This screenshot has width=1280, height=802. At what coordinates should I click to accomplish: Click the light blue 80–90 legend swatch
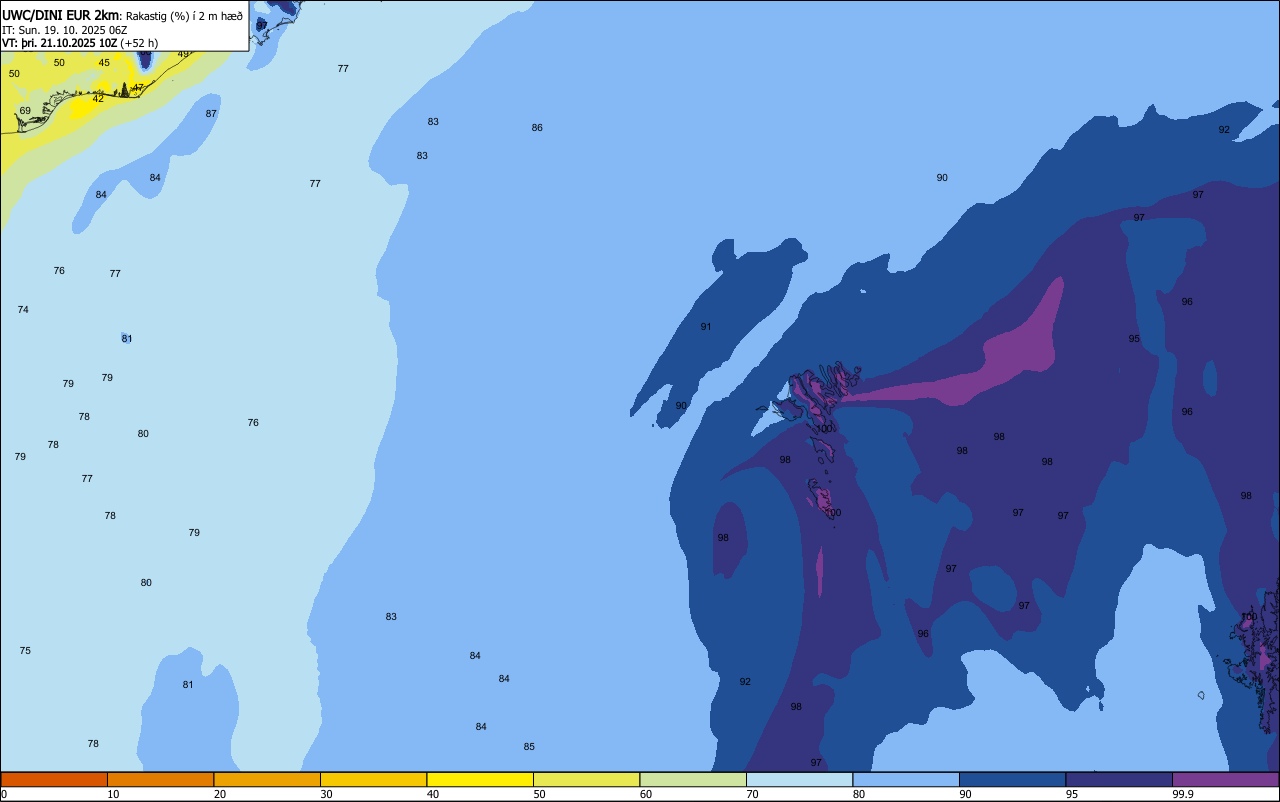(x=906, y=779)
